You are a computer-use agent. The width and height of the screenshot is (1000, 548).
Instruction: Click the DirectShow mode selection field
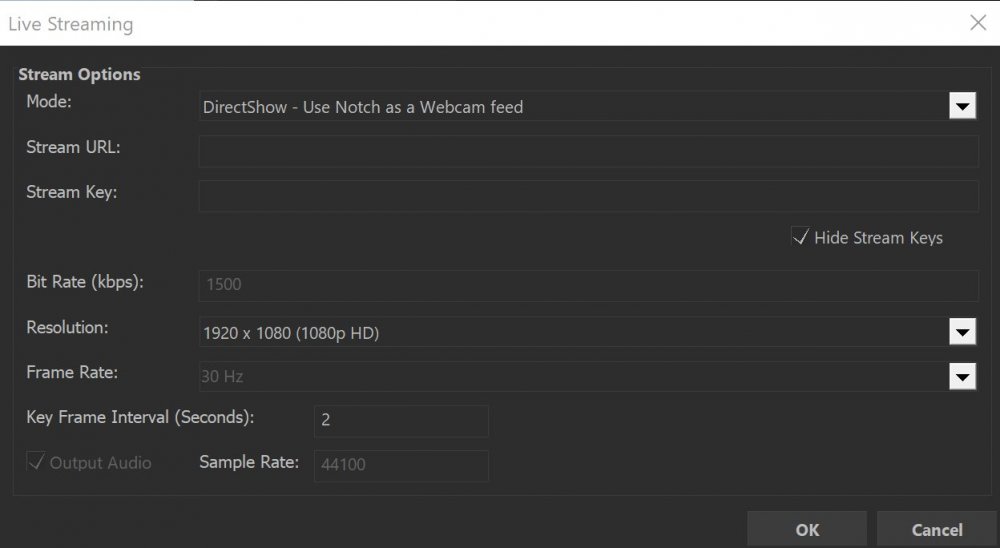click(570, 106)
